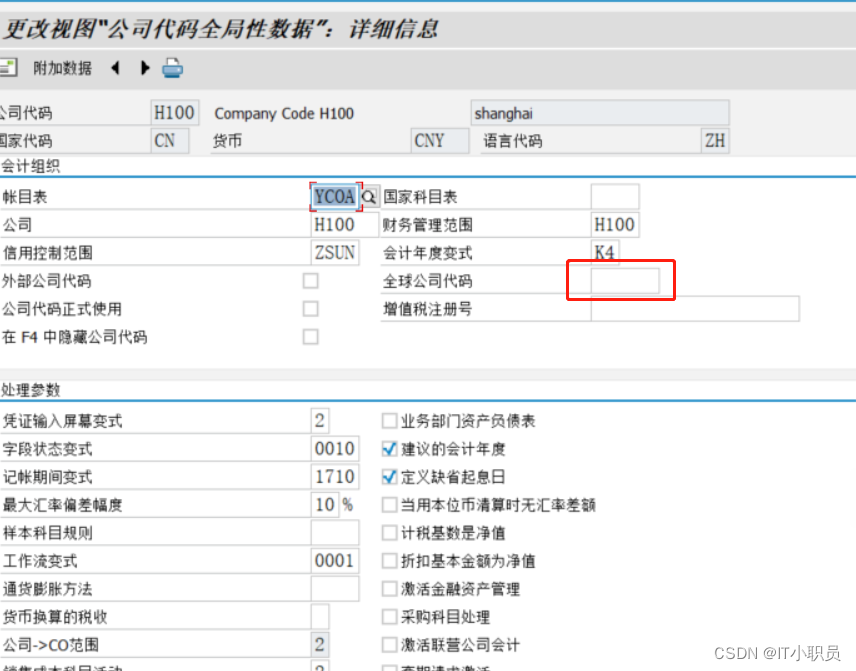
Task: Click company code field H100 in header
Action: [x=175, y=113]
